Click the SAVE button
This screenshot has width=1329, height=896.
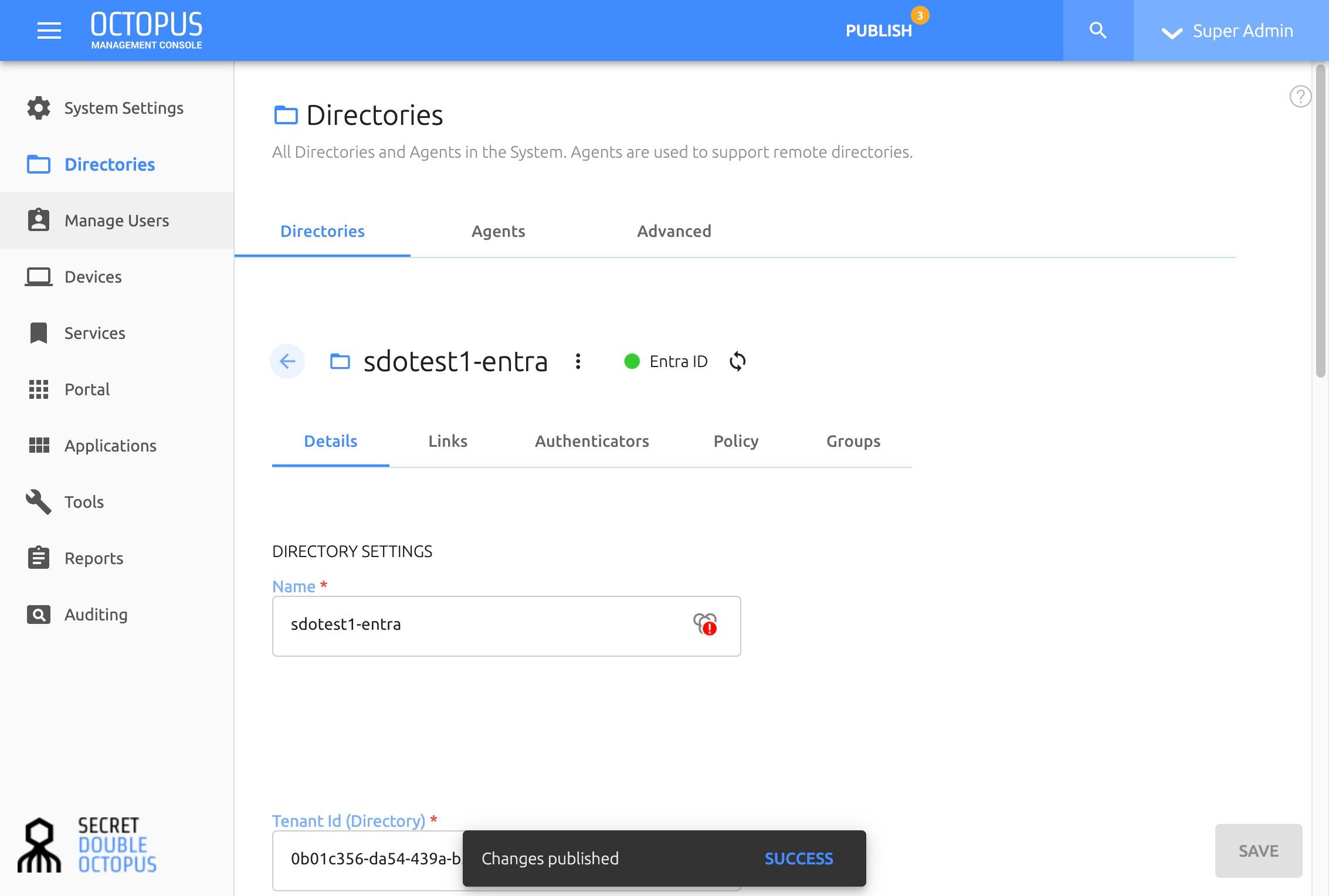click(x=1259, y=850)
